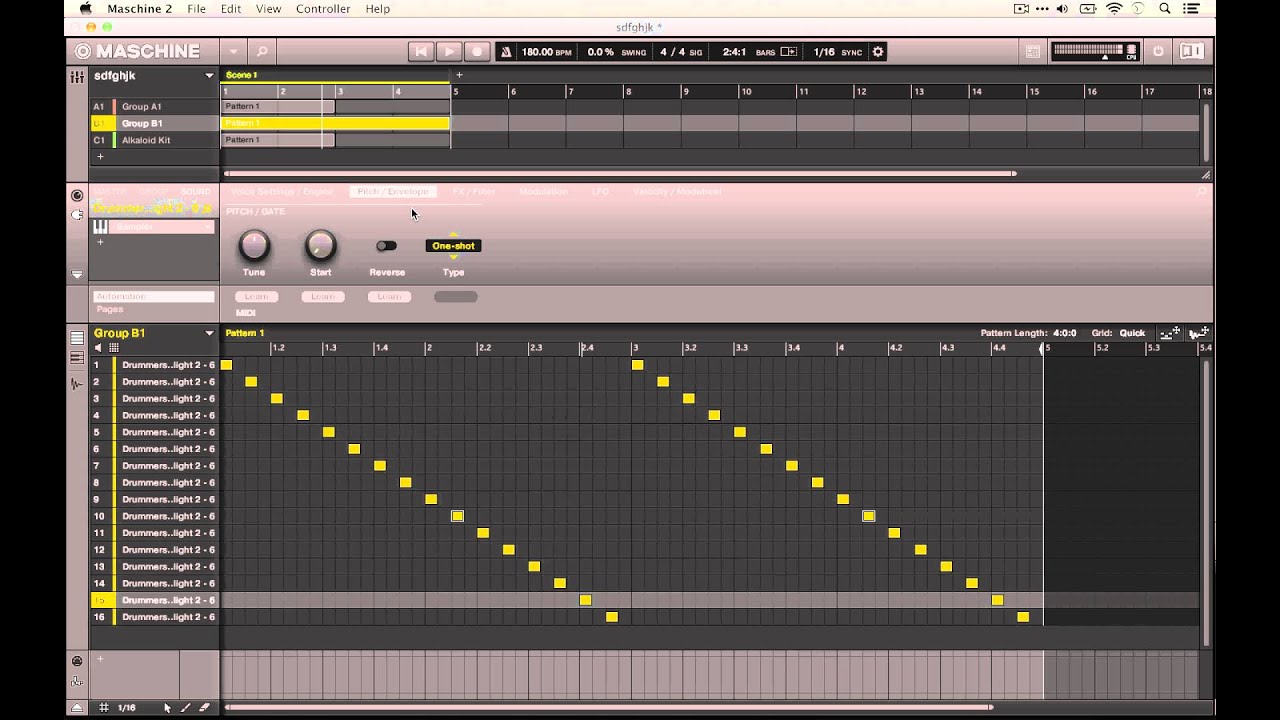Switch to the GROUP tab

(153, 192)
